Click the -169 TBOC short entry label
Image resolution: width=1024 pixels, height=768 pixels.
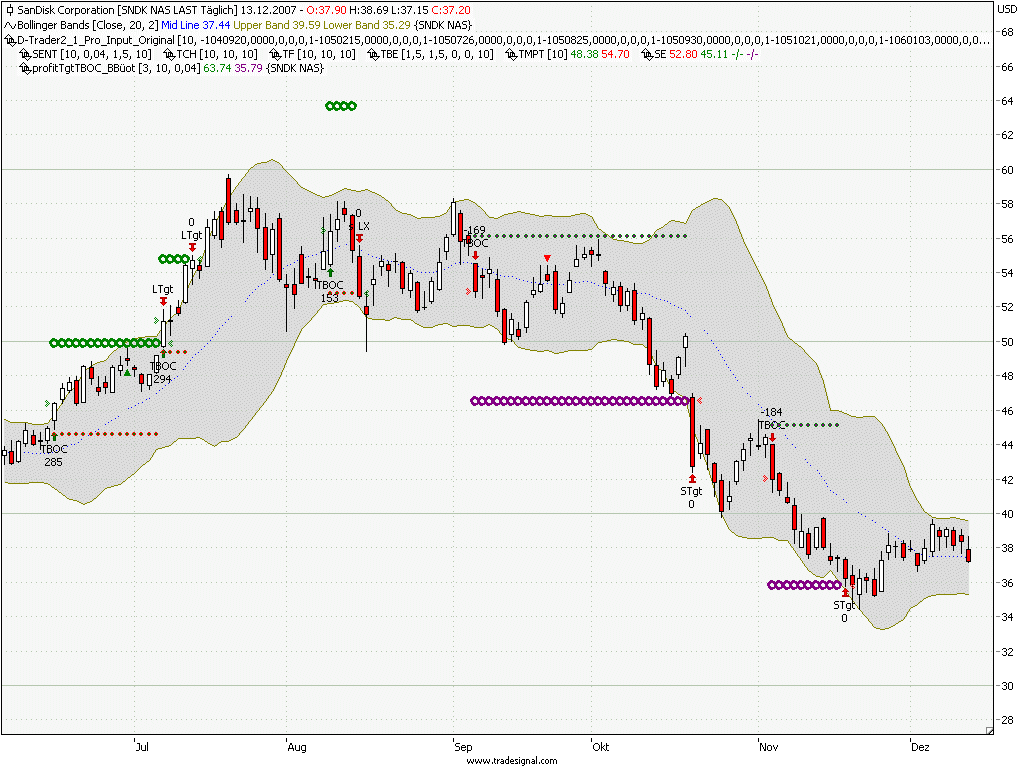tap(475, 237)
